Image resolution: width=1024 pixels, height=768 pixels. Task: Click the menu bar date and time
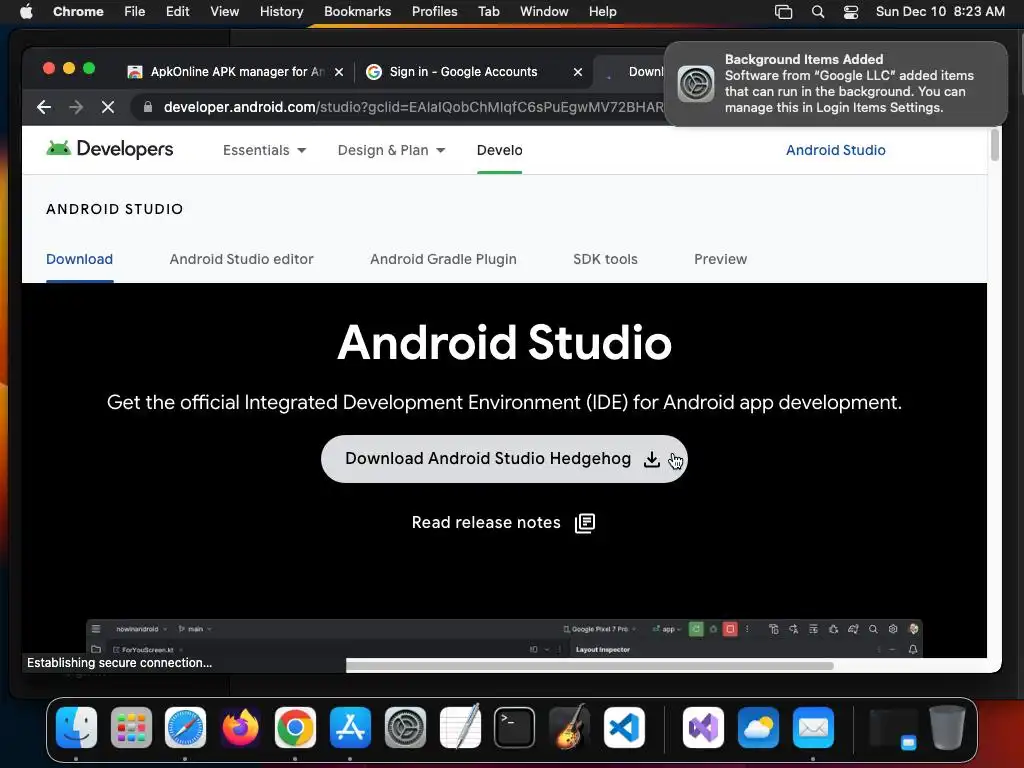pos(940,12)
